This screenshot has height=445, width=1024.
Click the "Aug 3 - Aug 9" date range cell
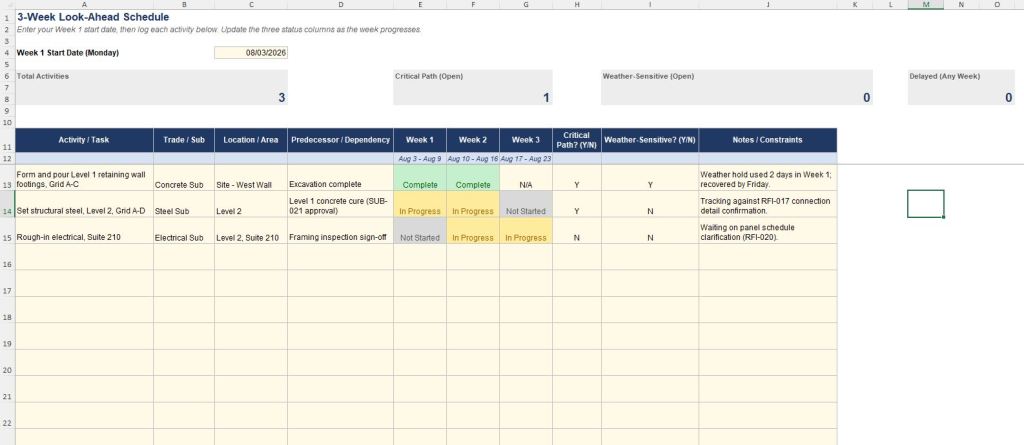click(x=420, y=159)
